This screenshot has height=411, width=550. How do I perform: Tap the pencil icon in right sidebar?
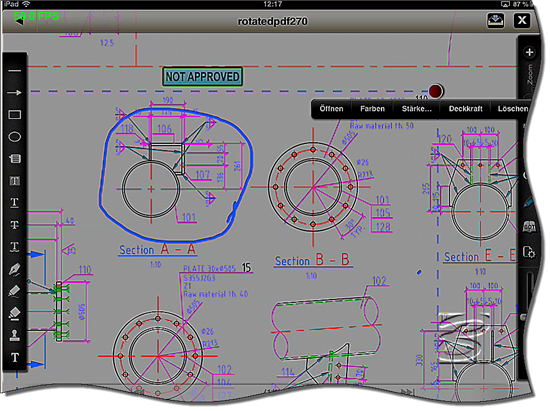point(529,202)
